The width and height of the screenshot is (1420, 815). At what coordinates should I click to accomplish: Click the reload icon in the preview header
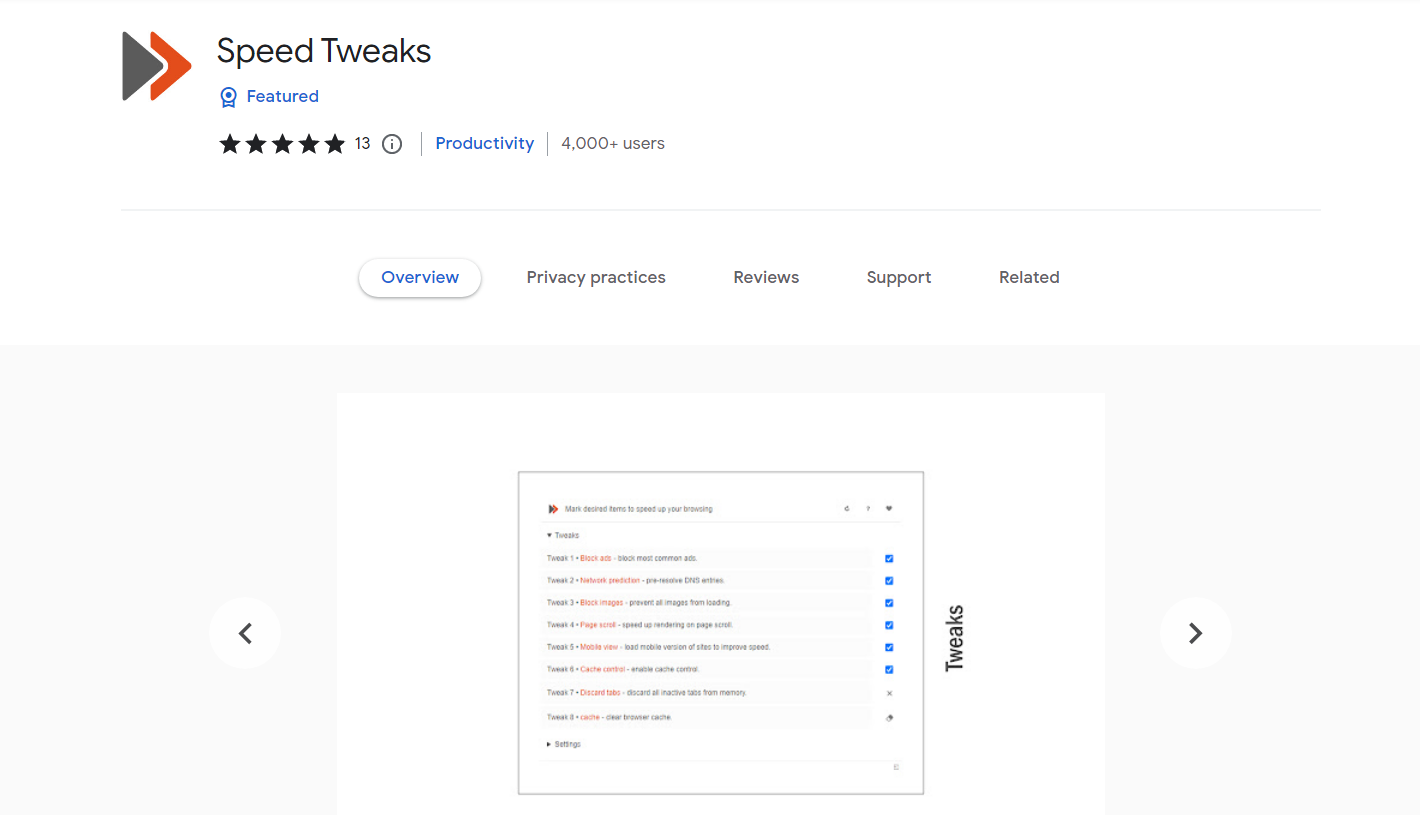[x=846, y=509]
